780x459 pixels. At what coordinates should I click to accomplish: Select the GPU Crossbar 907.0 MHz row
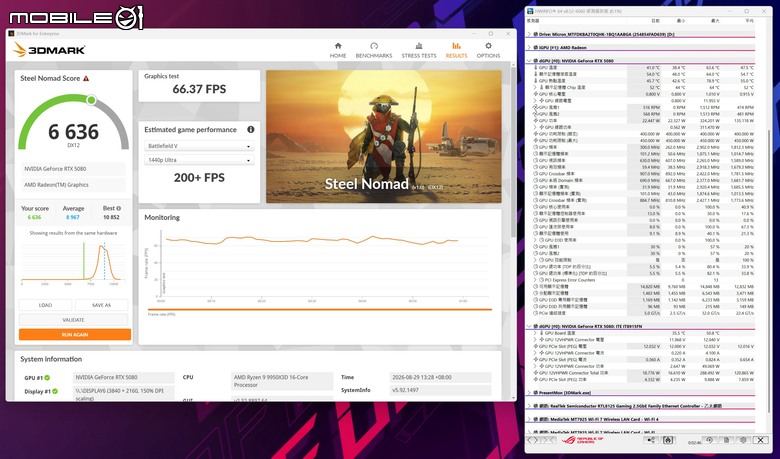tap(643, 174)
